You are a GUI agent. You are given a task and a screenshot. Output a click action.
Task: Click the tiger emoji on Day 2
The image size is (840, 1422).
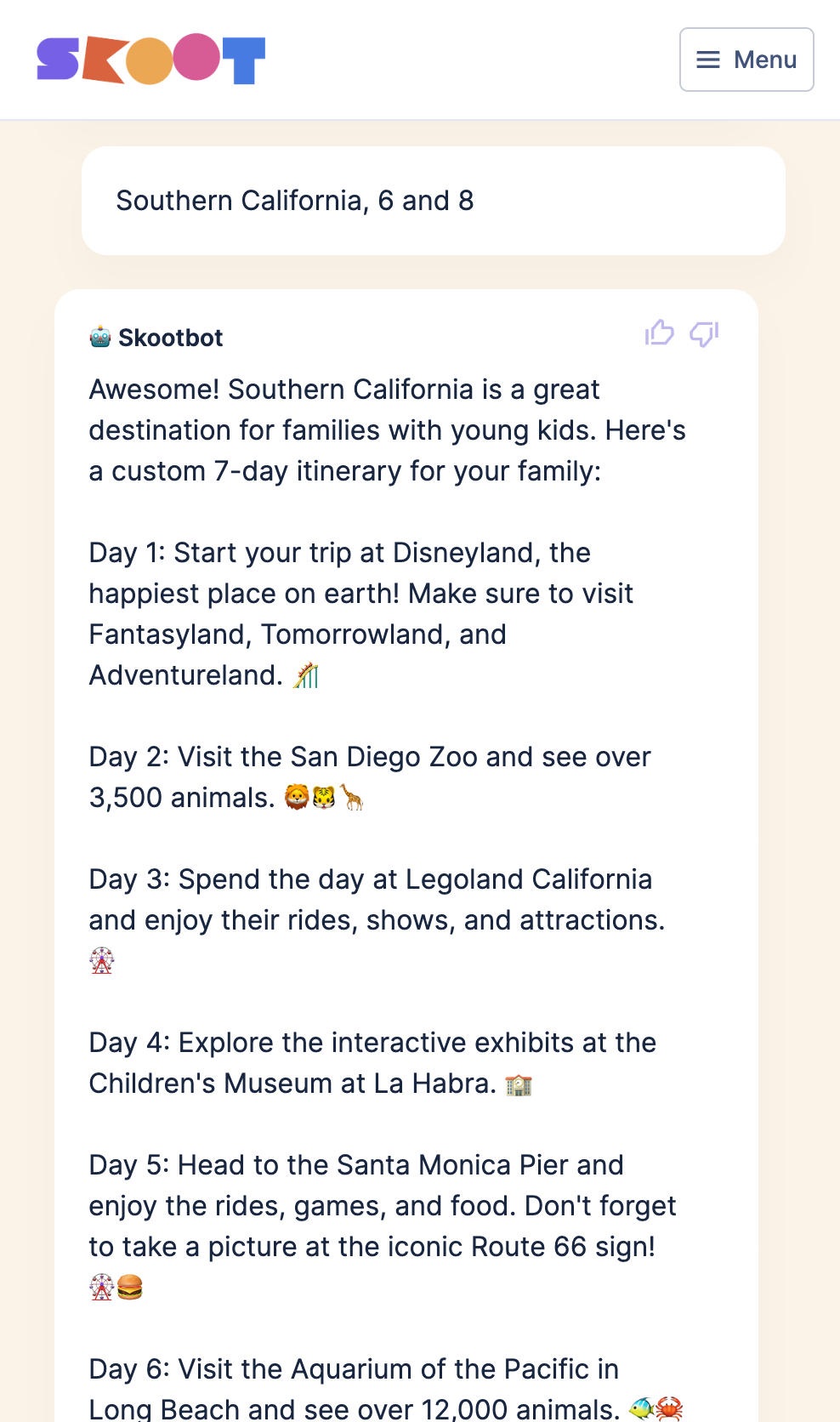(324, 798)
